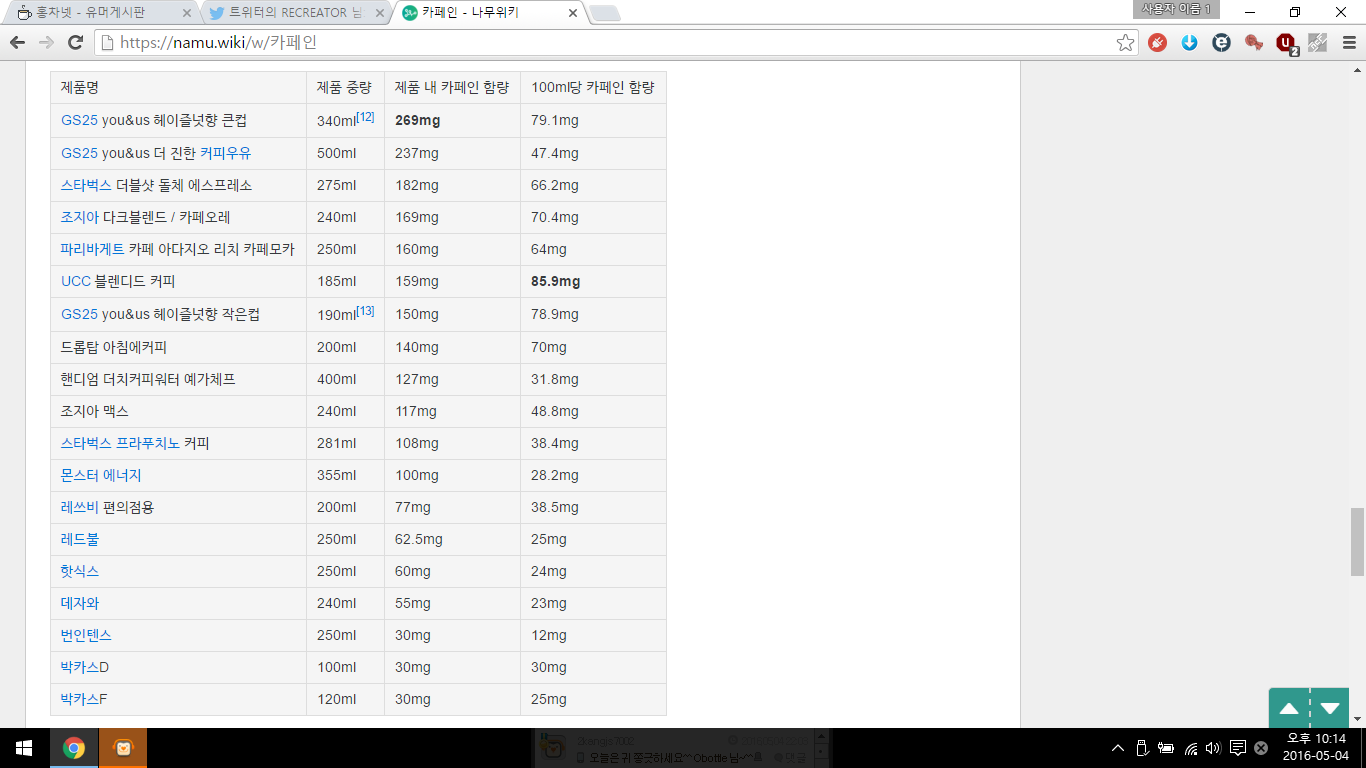The height and width of the screenshot is (768, 1366).
Task: Click the uBlock extension icon with badge 2
Action: pyautogui.click(x=1286, y=43)
